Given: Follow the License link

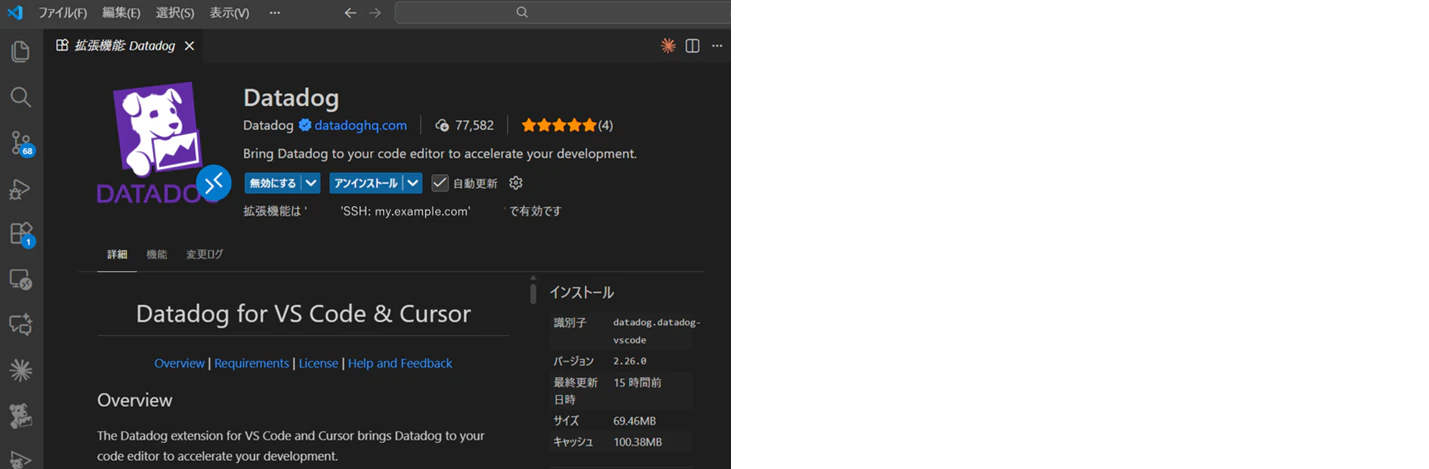Looking at the screenshot, I should (x=318, y=363).
